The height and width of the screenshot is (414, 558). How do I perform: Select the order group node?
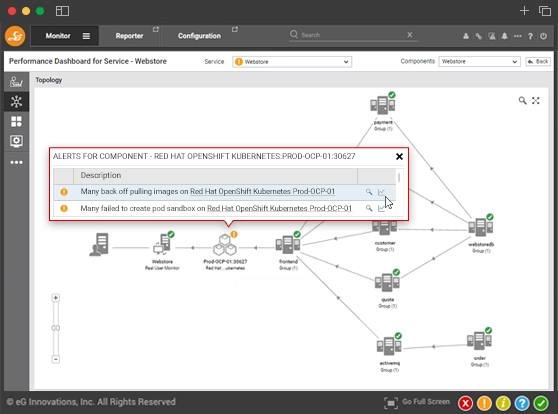pos(479,340)
